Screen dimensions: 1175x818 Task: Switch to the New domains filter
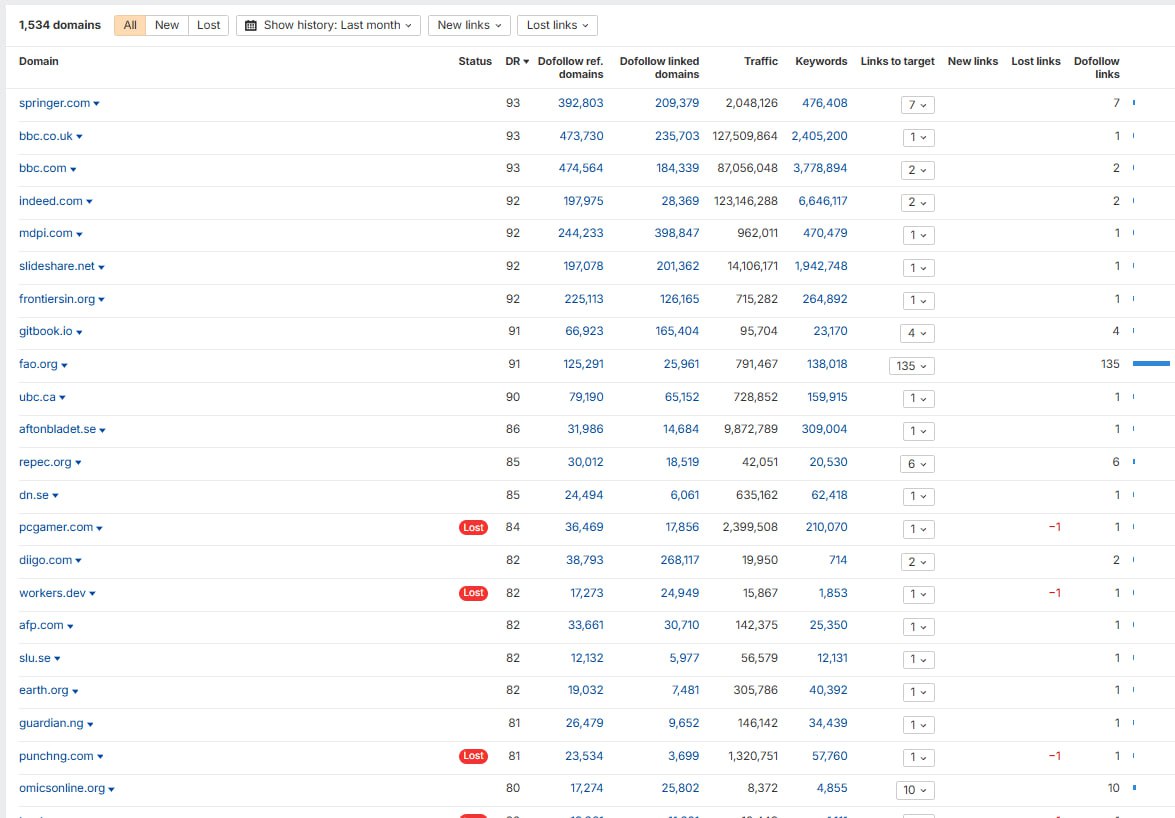coord(167,25)
